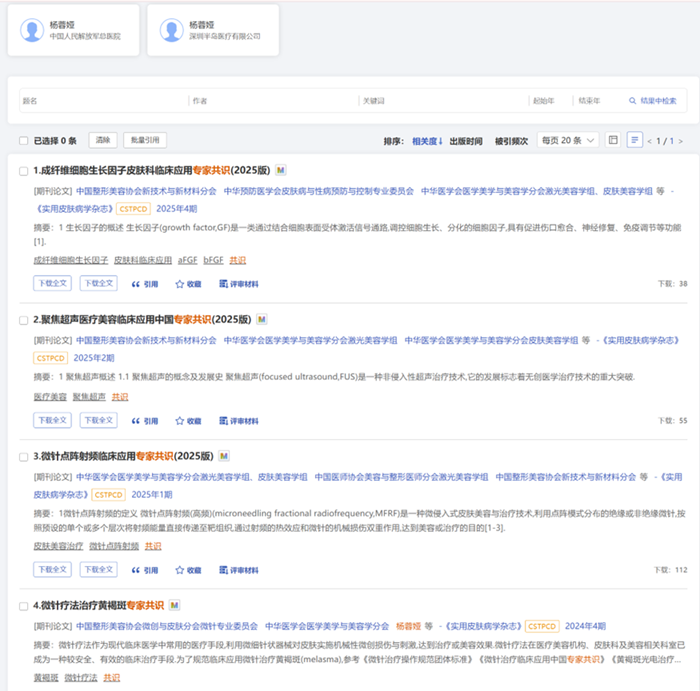The image size is (700, 691).
Task: Click the 黄褐斑 keyword tag
Action: tap(46, 678)
